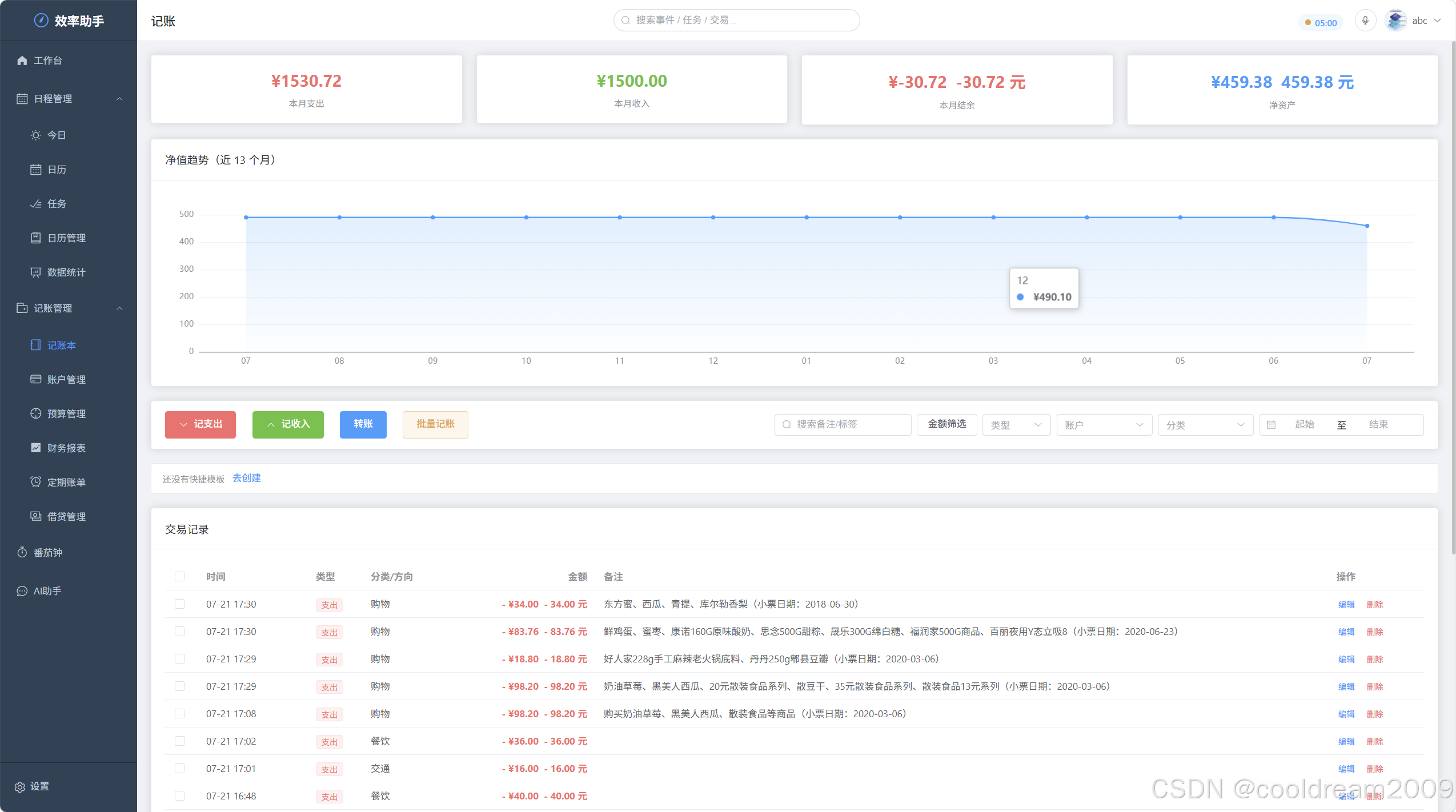Tick the select-all checkbox in table header
Viewport: 1456px width, 812px height.
click(179, 577)
